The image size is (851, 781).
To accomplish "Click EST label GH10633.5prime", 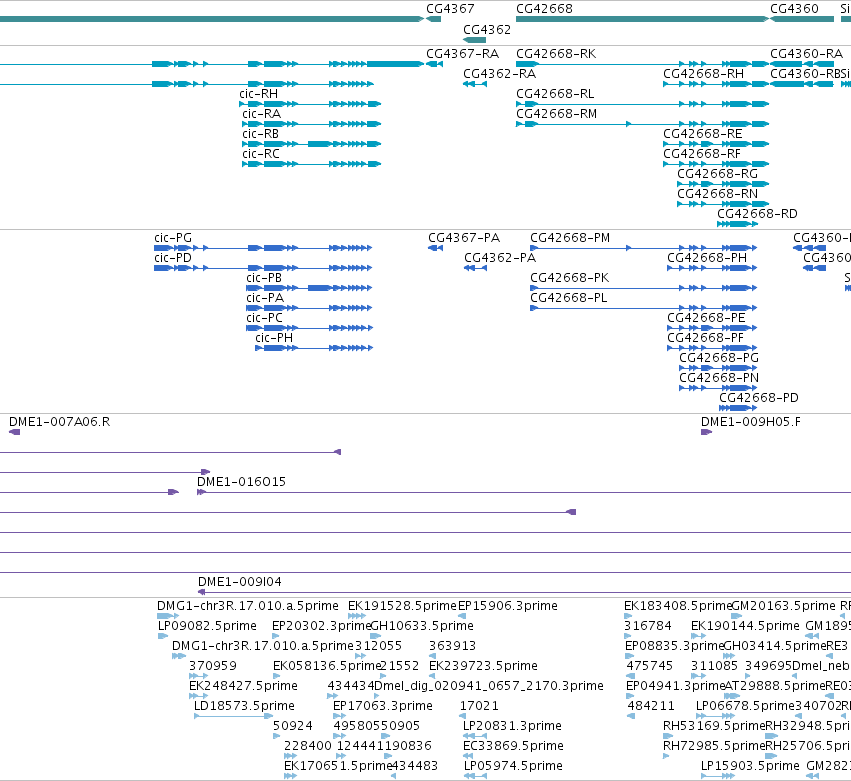I will pos(422,626).
